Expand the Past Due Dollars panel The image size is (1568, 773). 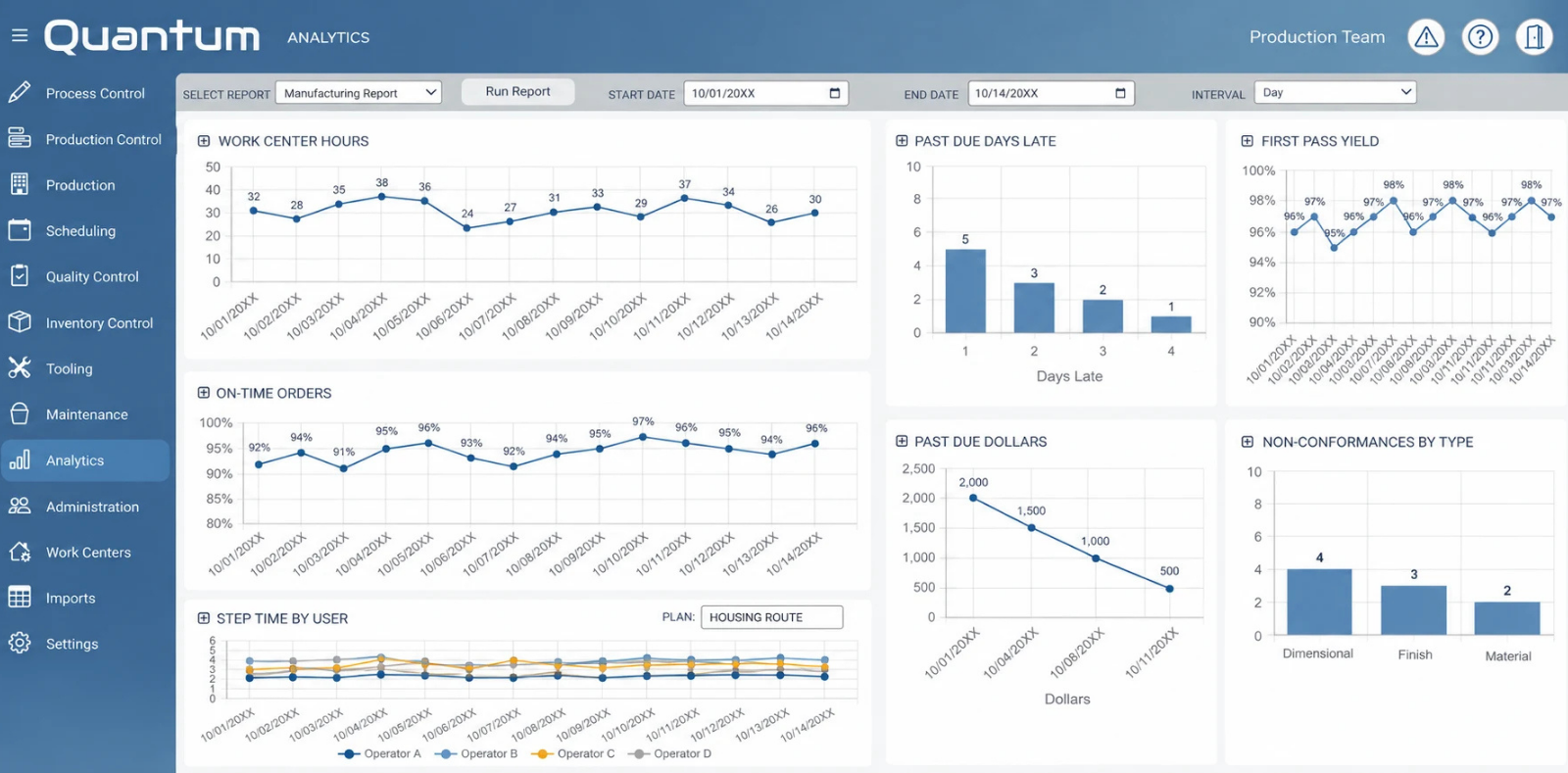tap(902, 442)
